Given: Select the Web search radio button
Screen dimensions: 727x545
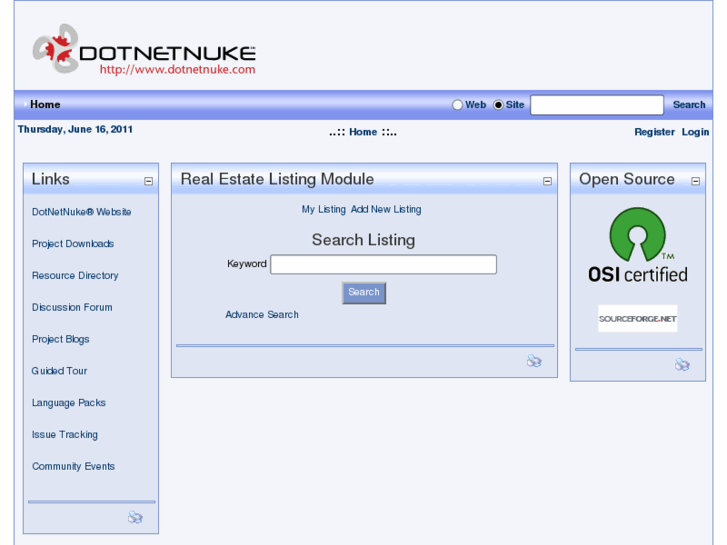Looking at the screenshot, I should (457, 105).
